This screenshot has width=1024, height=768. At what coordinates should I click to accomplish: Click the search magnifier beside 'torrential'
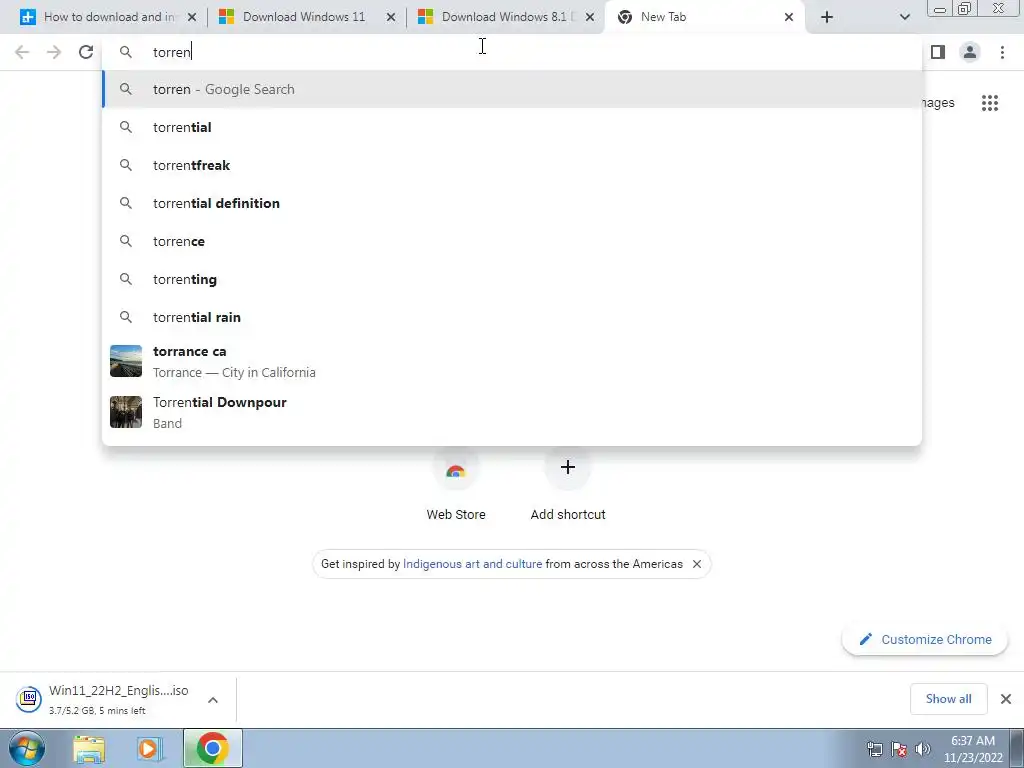[126, 127]
